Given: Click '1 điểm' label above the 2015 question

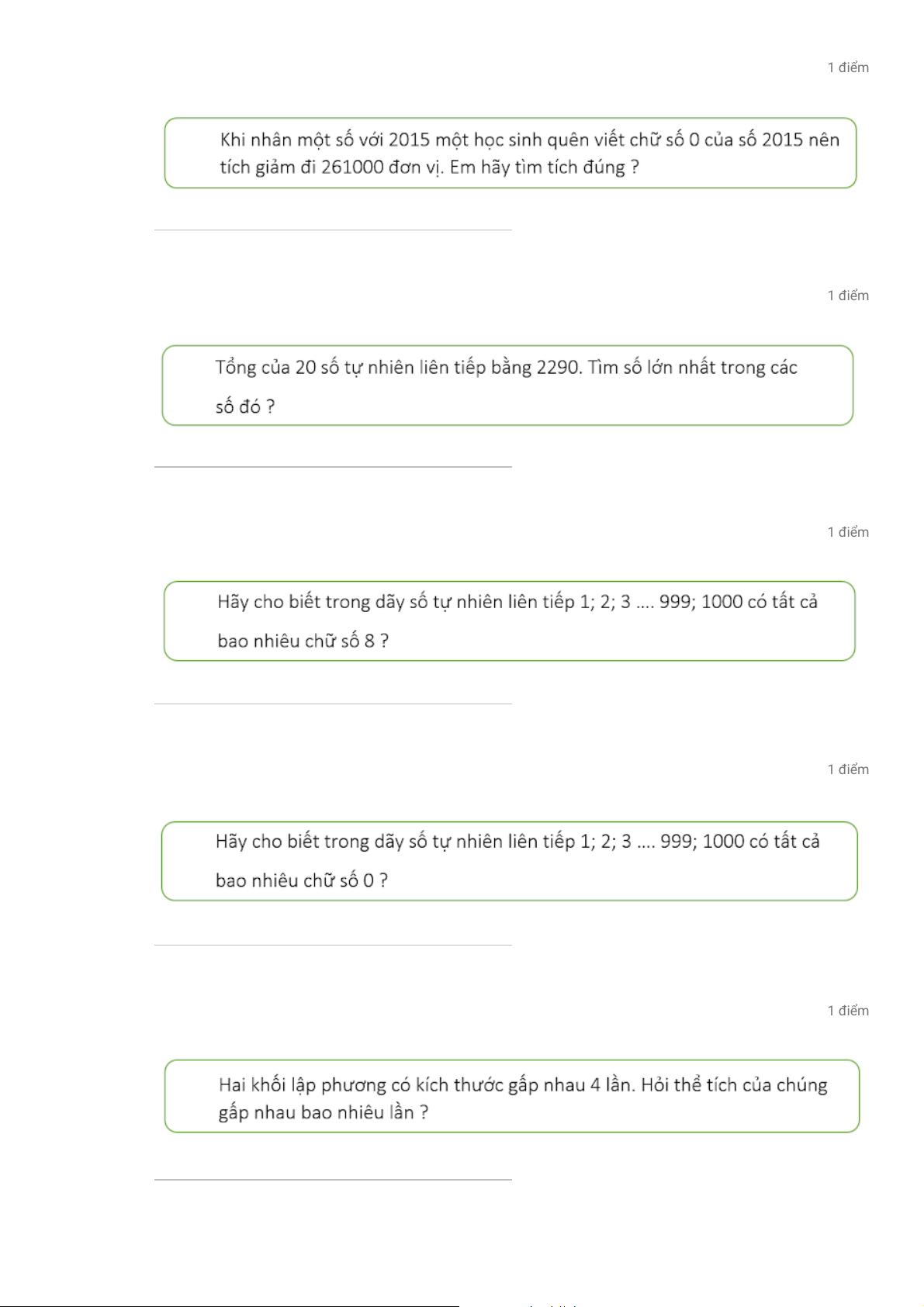Looking at the screenshot, I should click(848, 67).
